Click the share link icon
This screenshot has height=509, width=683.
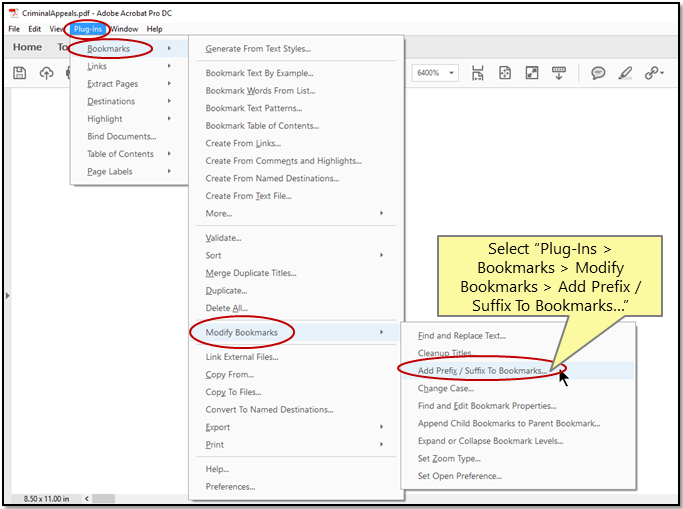pos(654,73)
